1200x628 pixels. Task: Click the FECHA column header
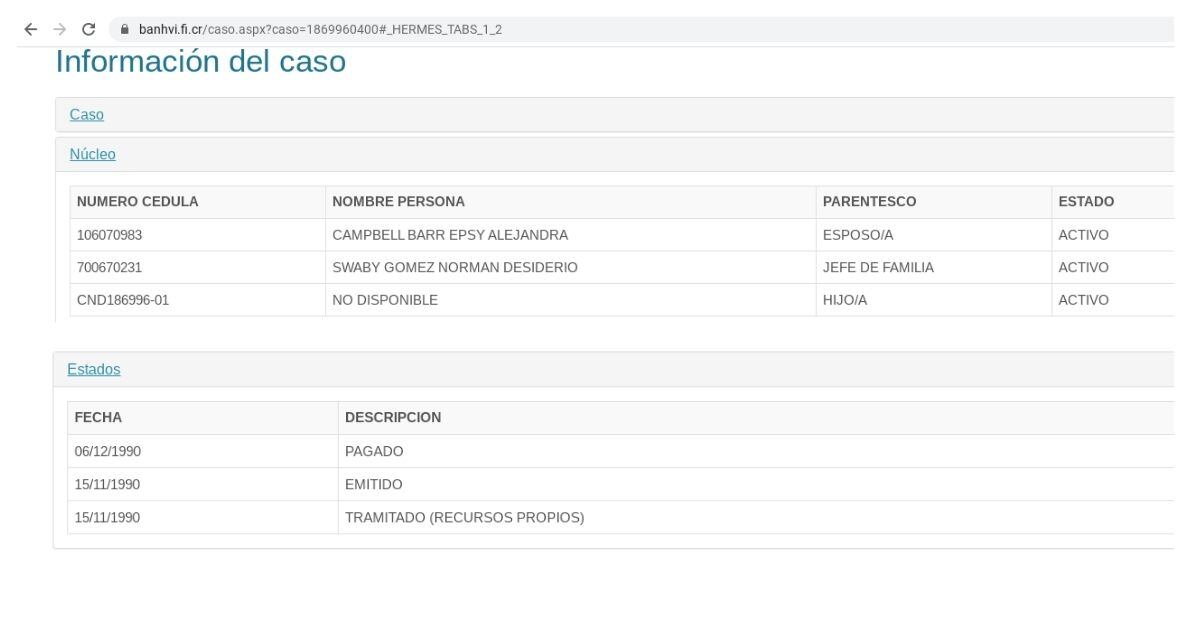(x=98, y=418)
